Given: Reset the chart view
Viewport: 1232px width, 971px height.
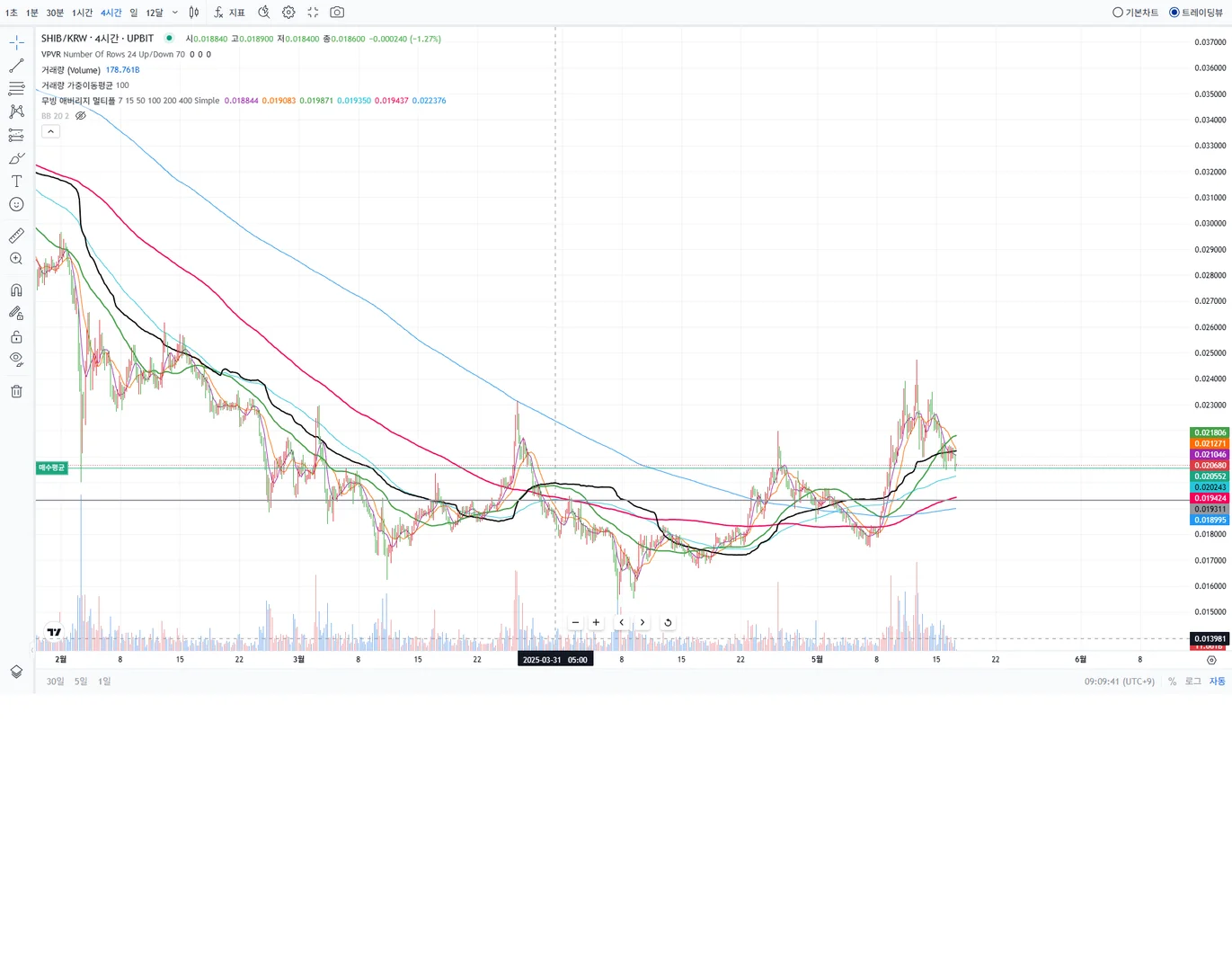Looking at the screenshot, I should [x=668, y=622].
